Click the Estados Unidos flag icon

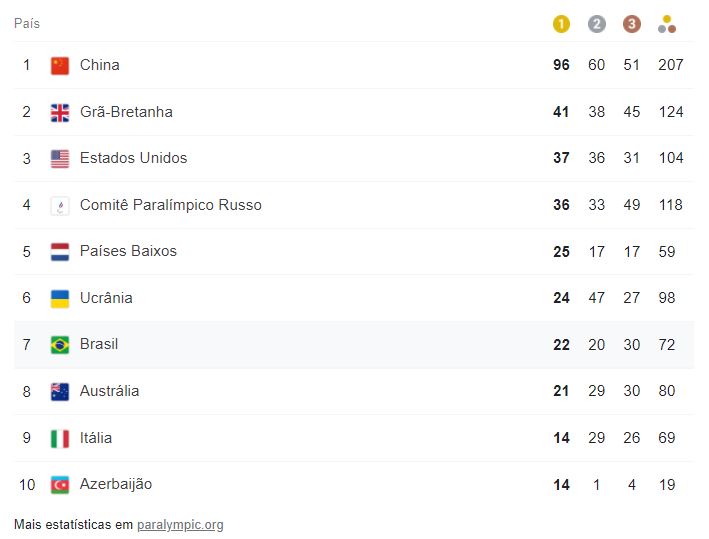click(60, 159)
